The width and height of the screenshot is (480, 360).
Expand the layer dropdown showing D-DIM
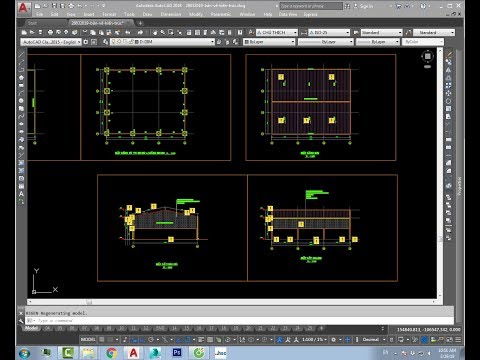tap(163, 42)
